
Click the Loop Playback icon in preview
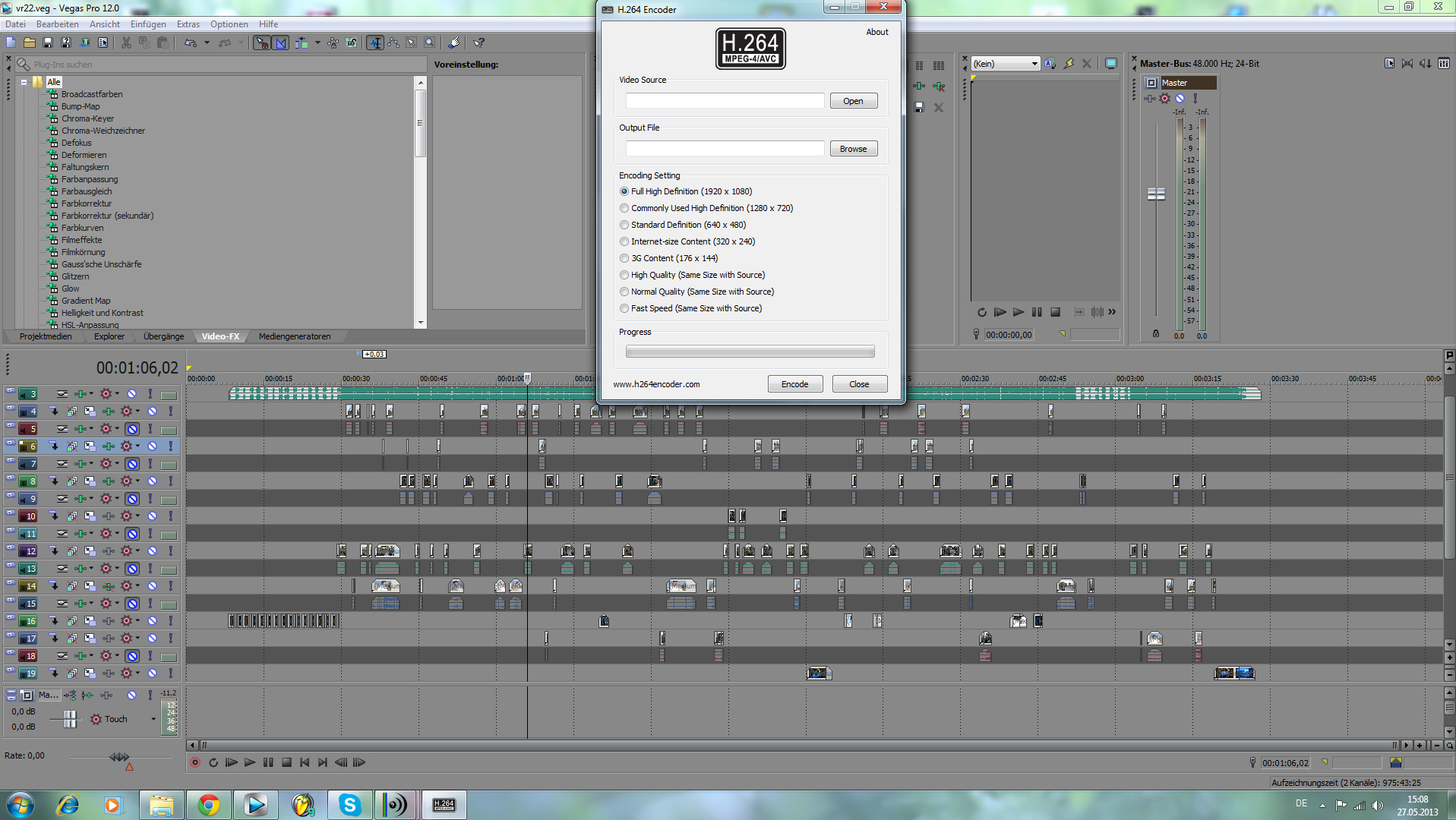click(981, 312)
